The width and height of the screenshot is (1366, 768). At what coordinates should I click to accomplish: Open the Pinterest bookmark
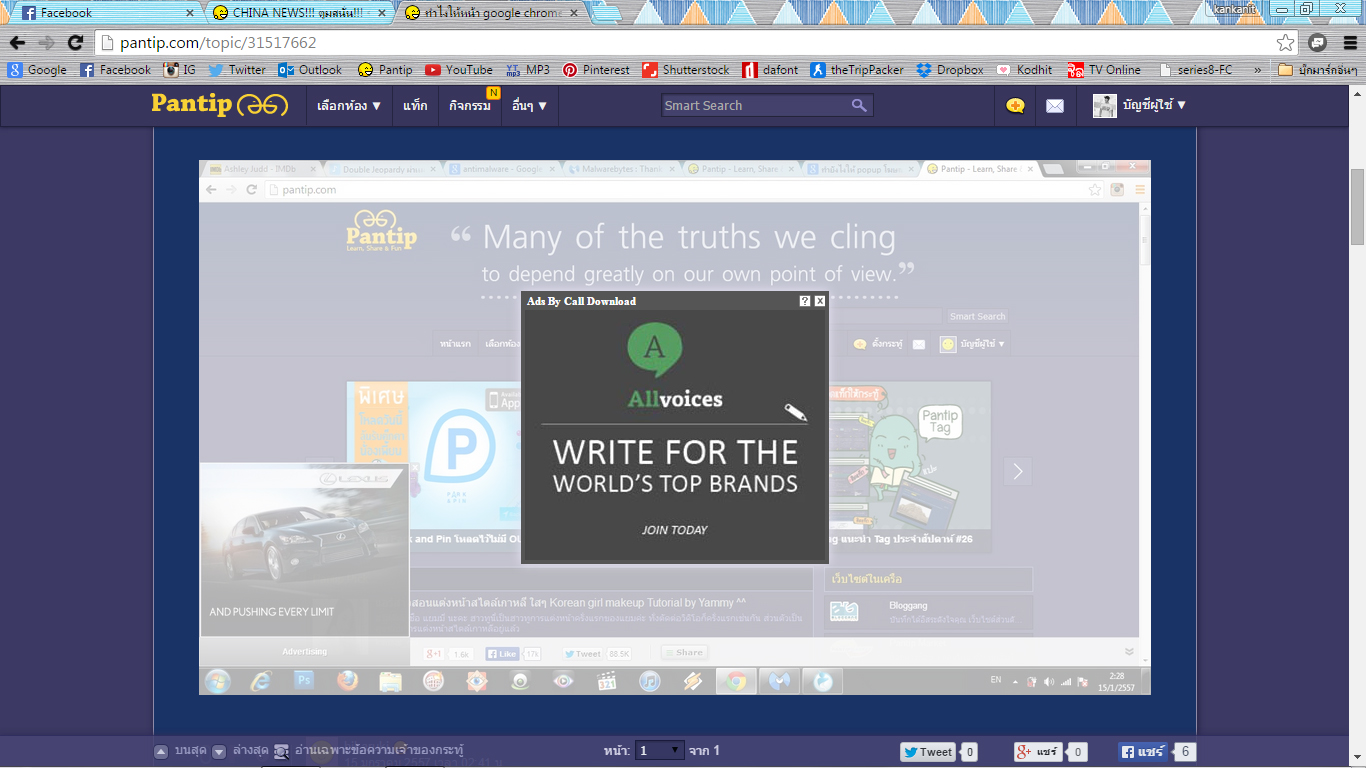pyautogui.click(x=596, y=70)
